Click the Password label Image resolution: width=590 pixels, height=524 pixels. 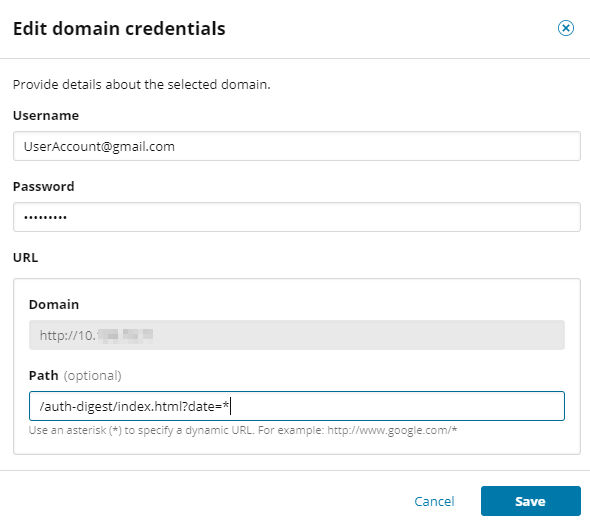coord(44,187)
